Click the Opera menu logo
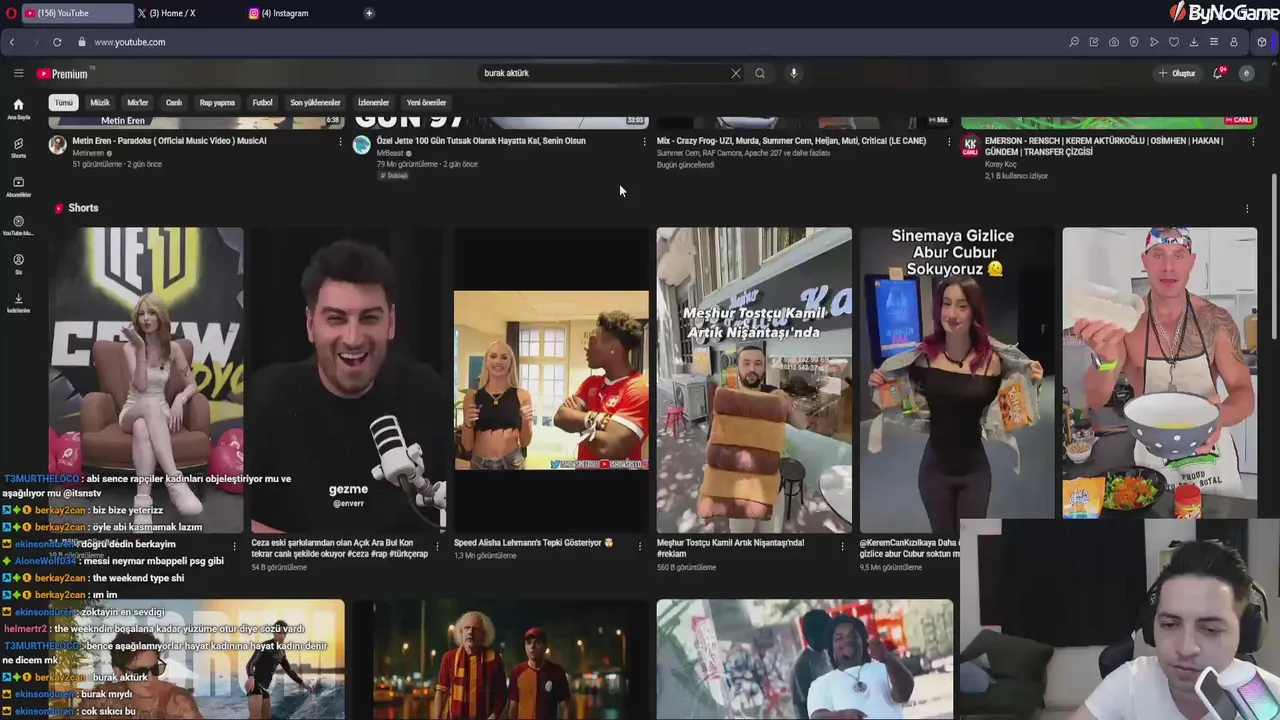Screen dimensions: 1280x720 (x=9, y=13)
